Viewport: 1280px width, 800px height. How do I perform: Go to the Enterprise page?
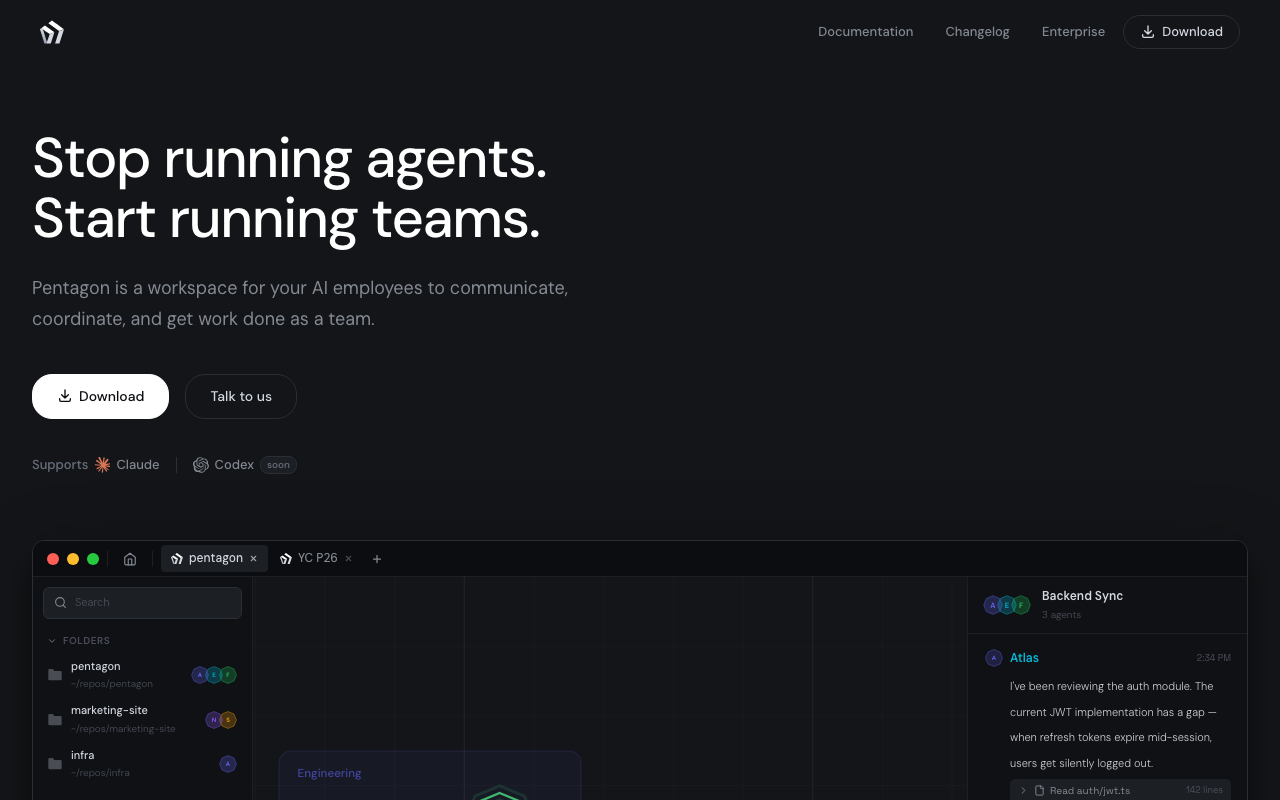click(1073, 32)
